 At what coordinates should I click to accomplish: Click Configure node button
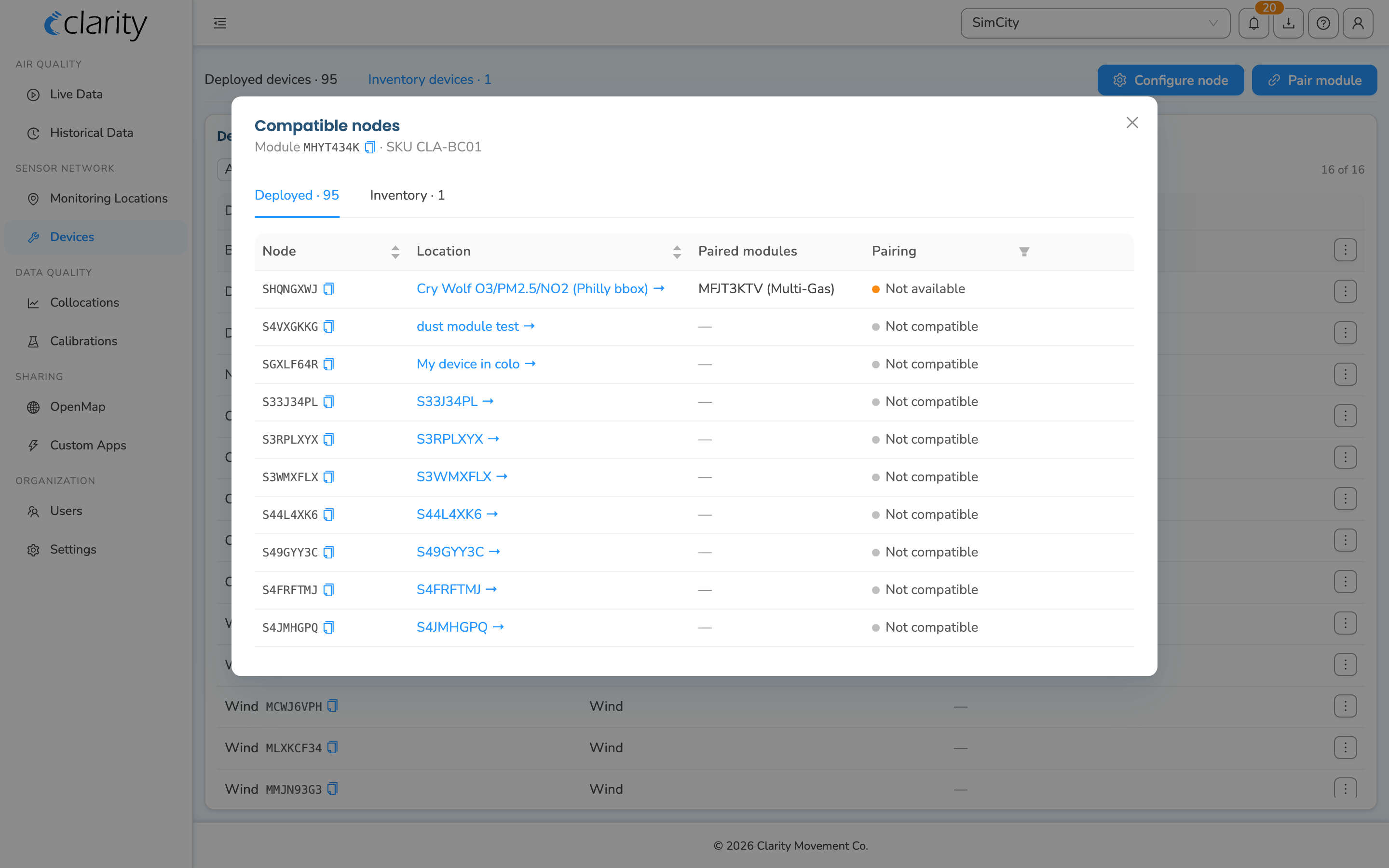(x=1171, y=80)
